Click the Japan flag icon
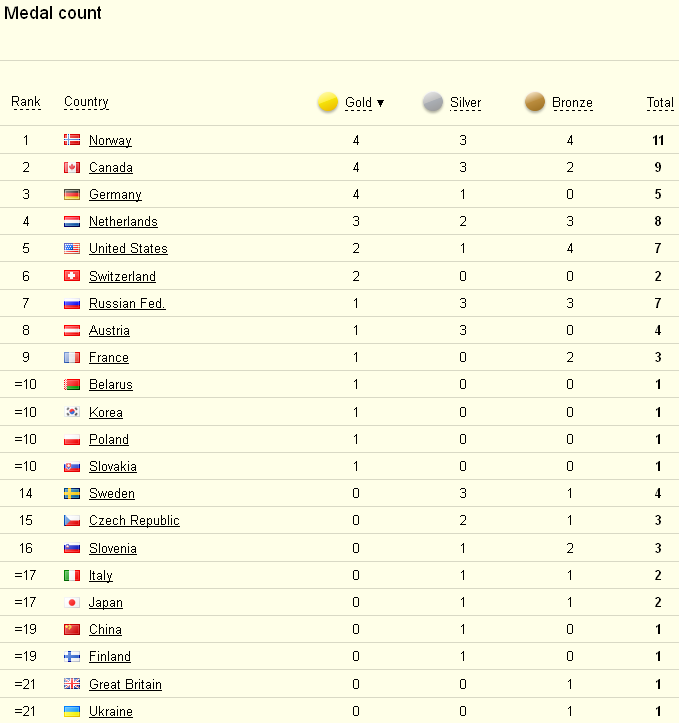679x723 pixels. click(72, 602)
